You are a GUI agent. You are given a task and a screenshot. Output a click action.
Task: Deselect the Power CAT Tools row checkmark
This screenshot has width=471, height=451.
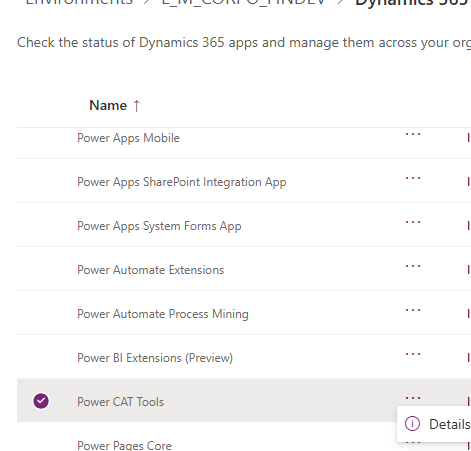[x=41, y=401]
